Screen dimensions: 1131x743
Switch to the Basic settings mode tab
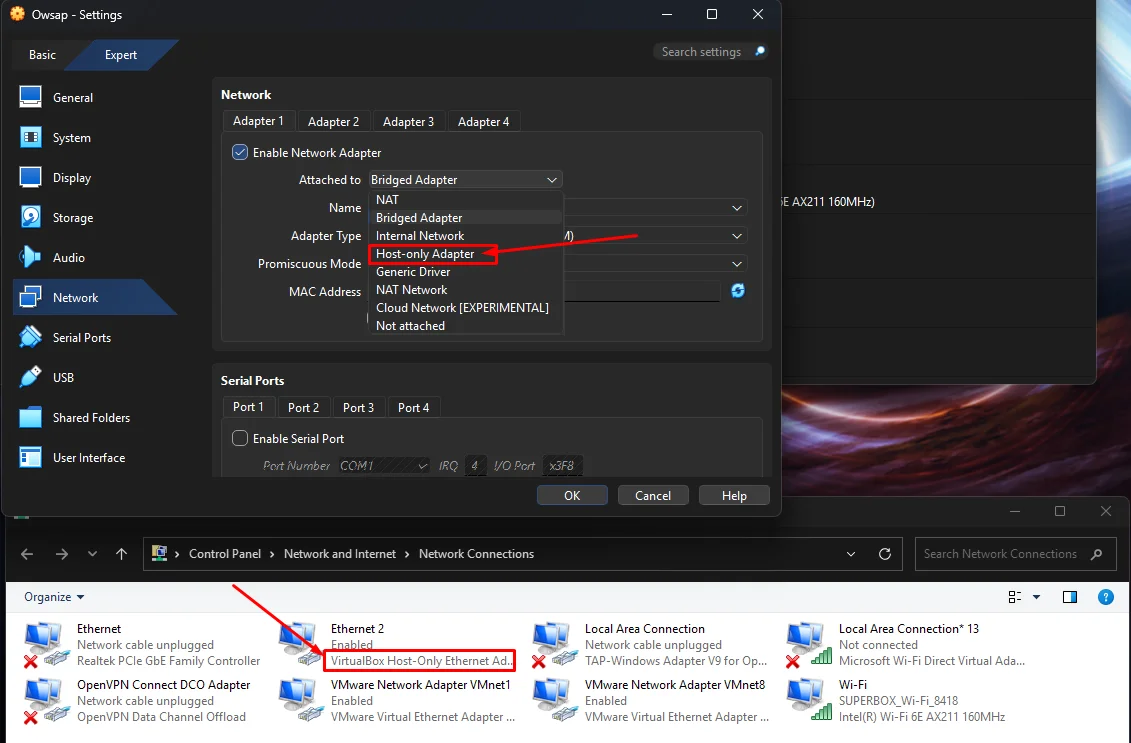point(42,55)
